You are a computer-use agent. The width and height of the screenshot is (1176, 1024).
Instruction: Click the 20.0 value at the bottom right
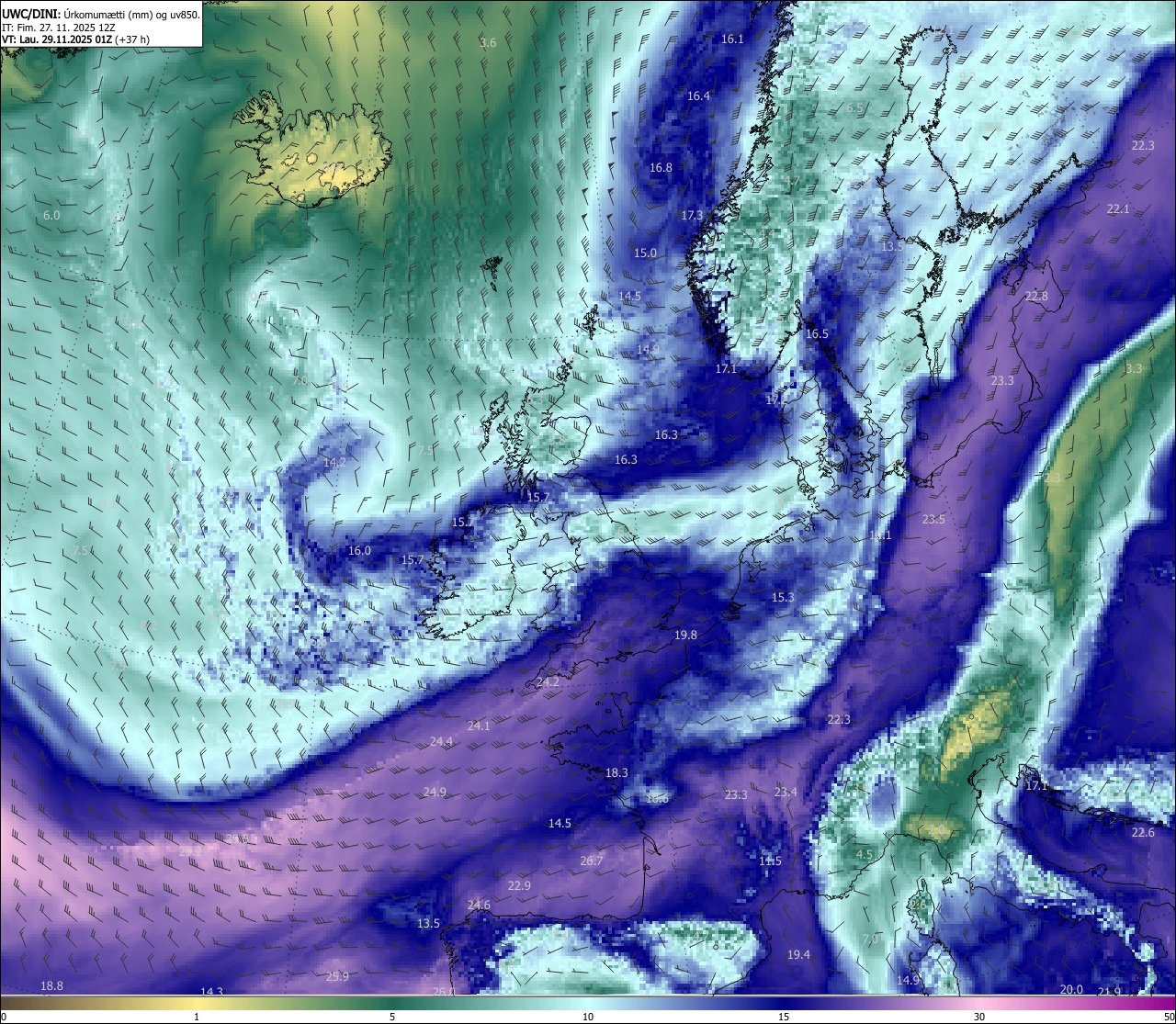click(1071, 990)
